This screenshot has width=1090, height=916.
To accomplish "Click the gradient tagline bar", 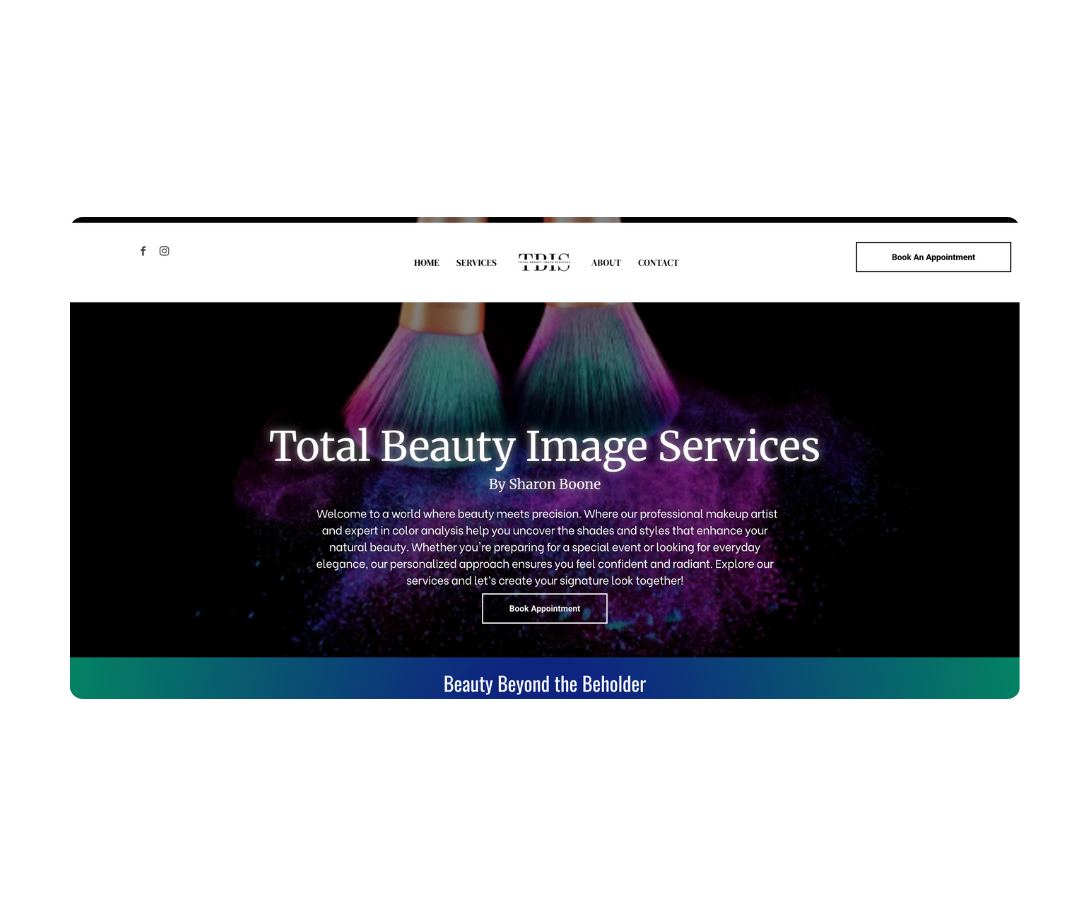I will pyautogui.click(x=545, y=678).
